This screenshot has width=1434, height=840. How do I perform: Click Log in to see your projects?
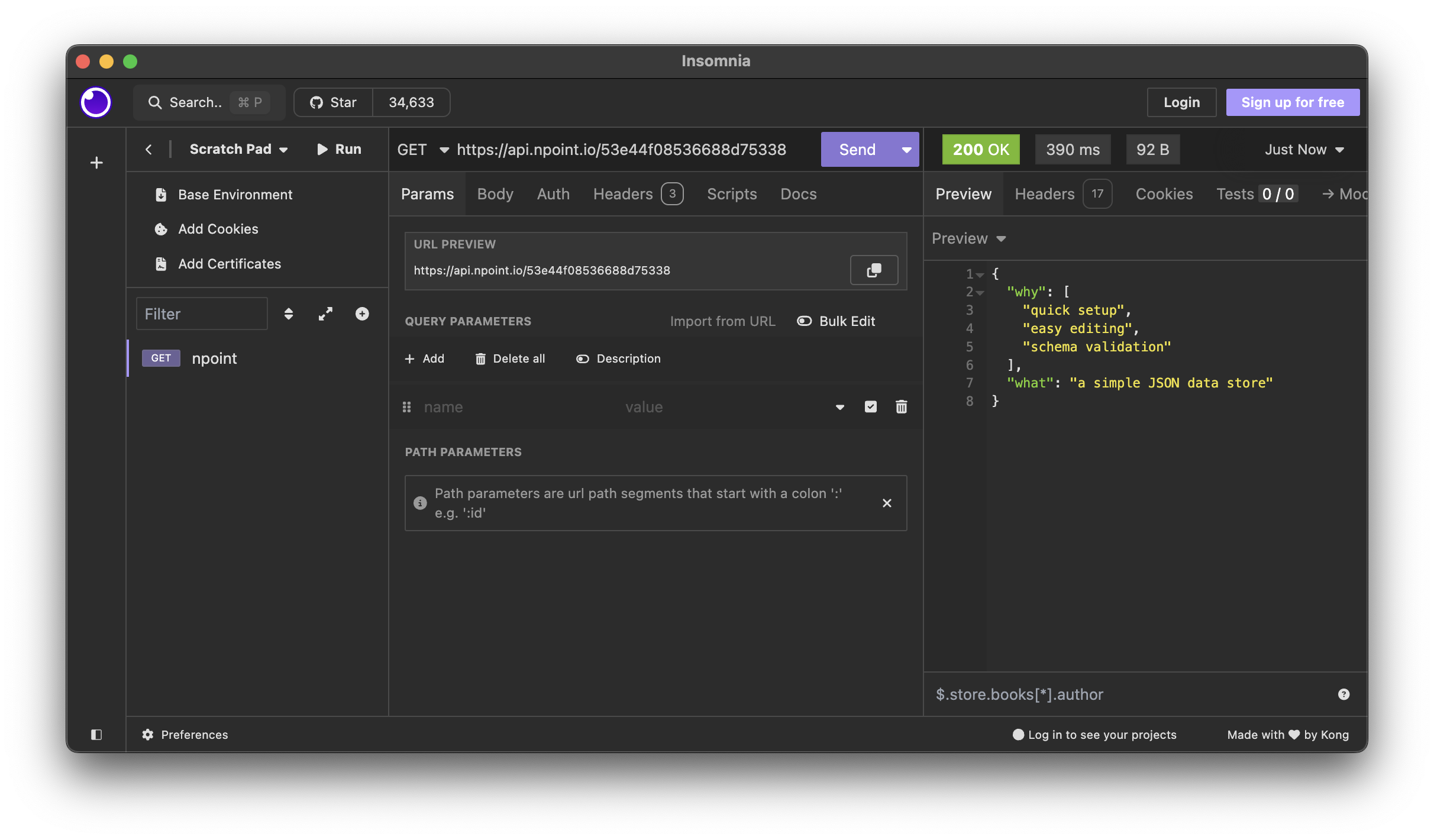click(x=1094, y=735)
